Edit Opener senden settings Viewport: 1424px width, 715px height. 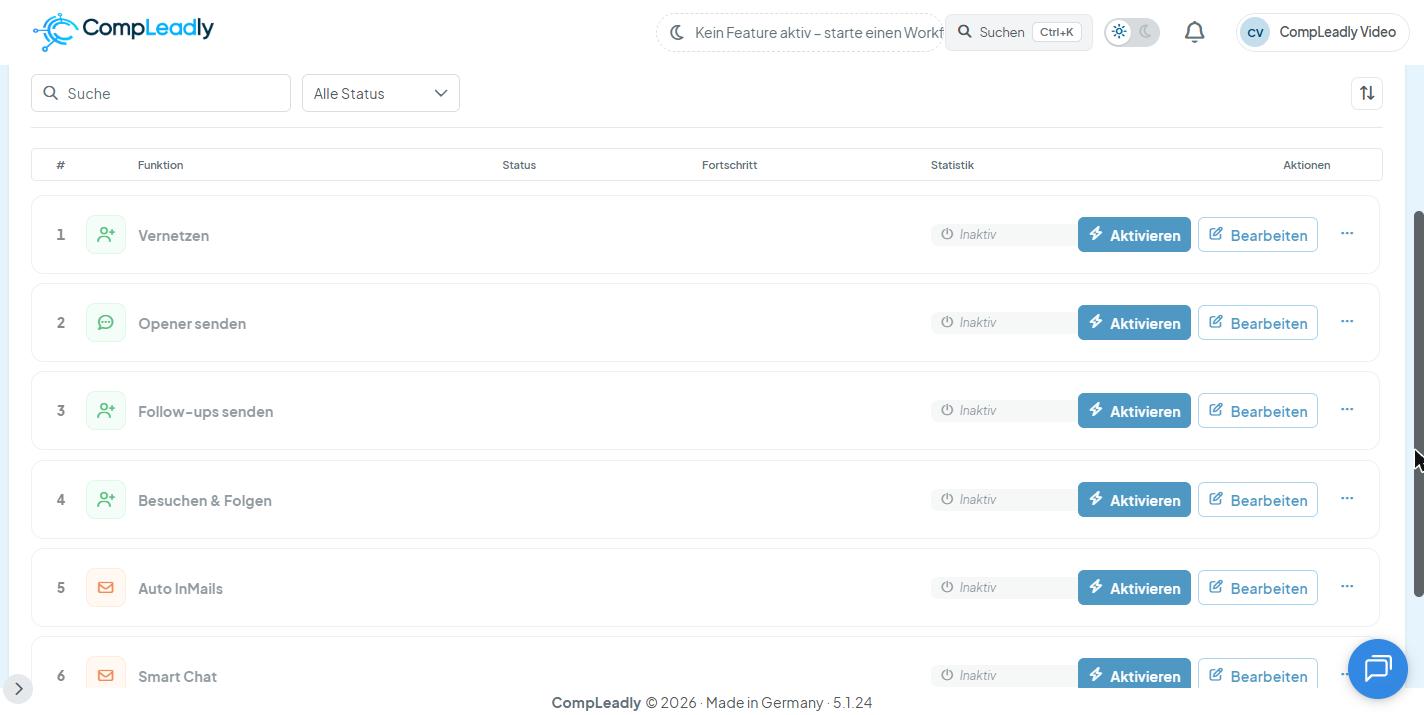pyautogui.click(x=1258, y=323)
